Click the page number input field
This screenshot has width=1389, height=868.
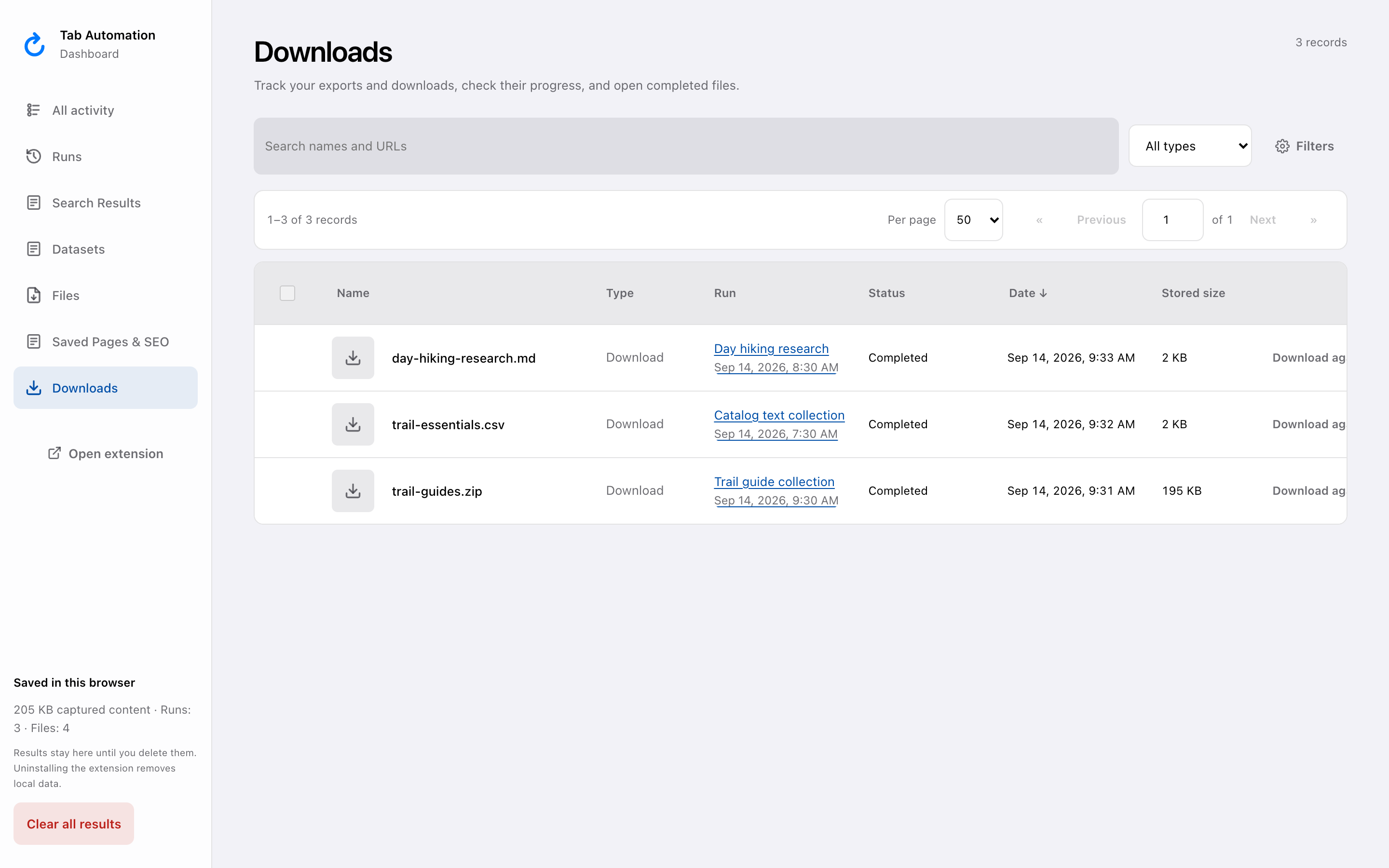(x=1172, y=220)
